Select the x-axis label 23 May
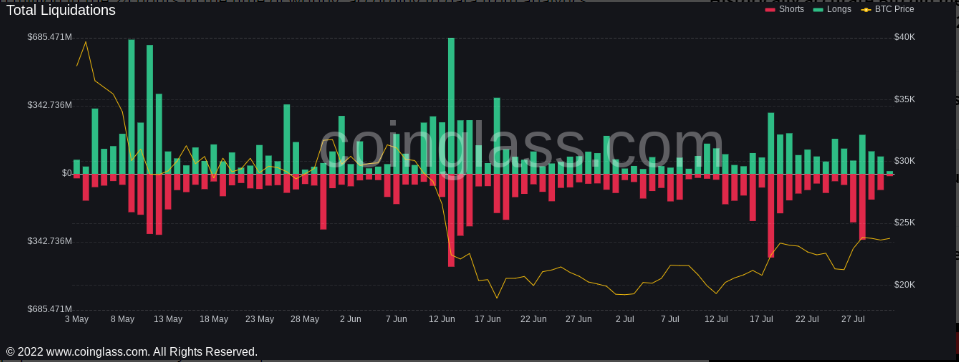 click(x=259, y=319)
